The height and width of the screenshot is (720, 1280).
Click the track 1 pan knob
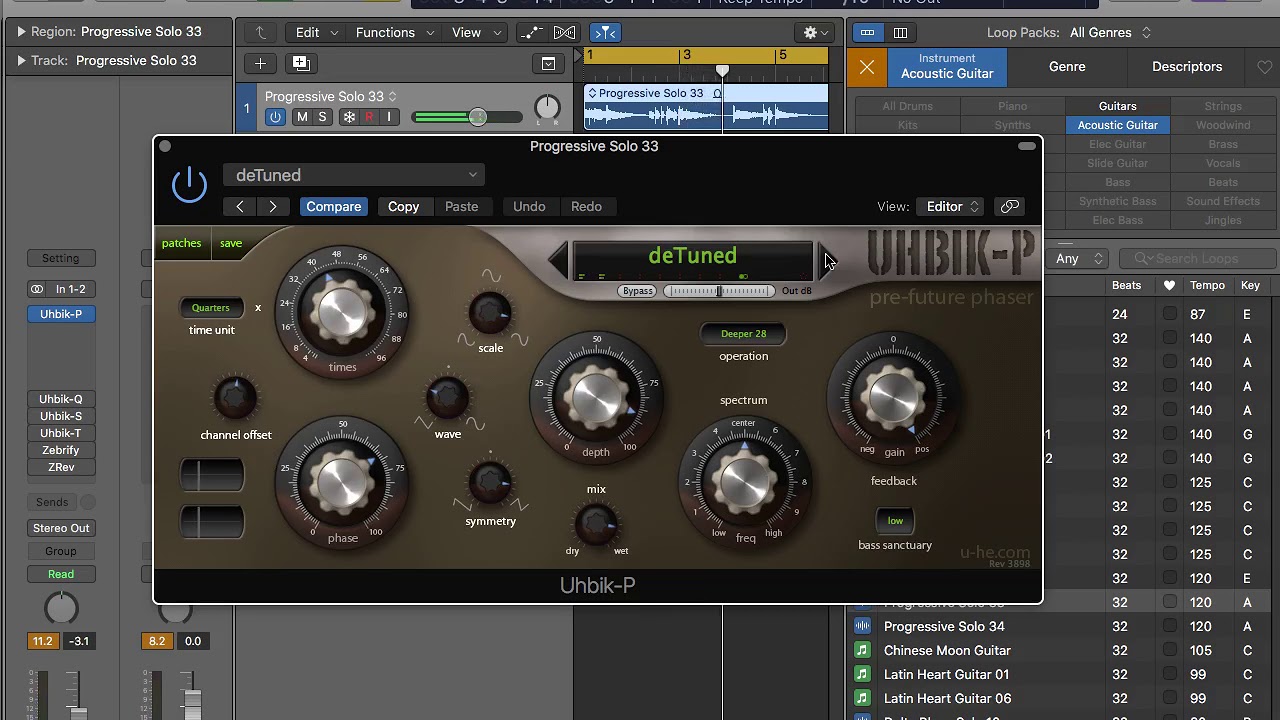click(547, 107)
